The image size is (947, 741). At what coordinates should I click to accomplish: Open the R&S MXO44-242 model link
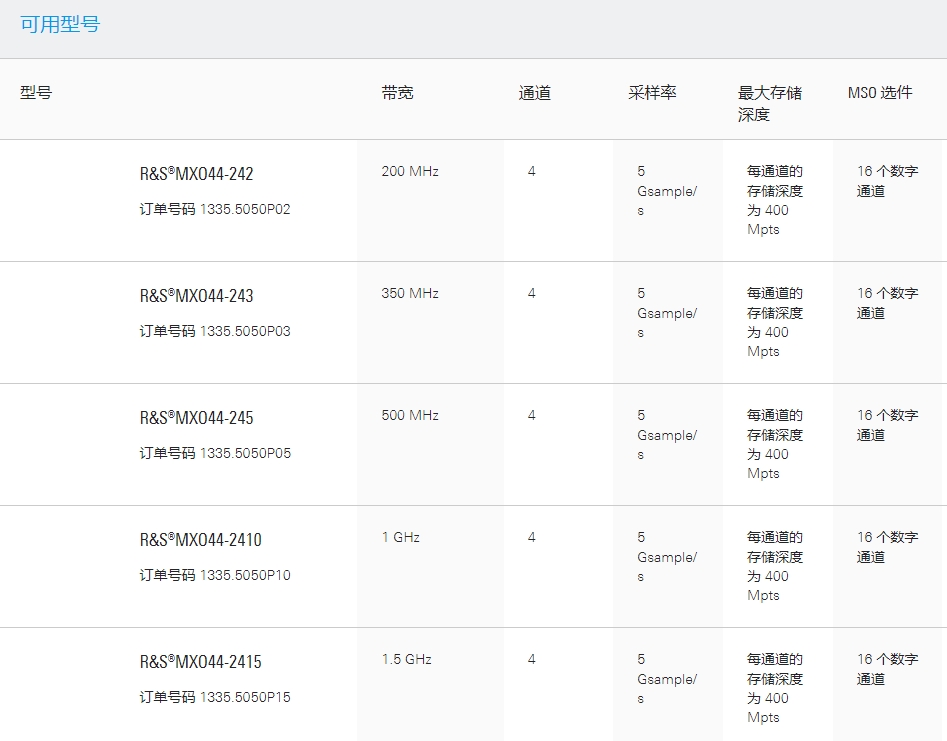196,174
